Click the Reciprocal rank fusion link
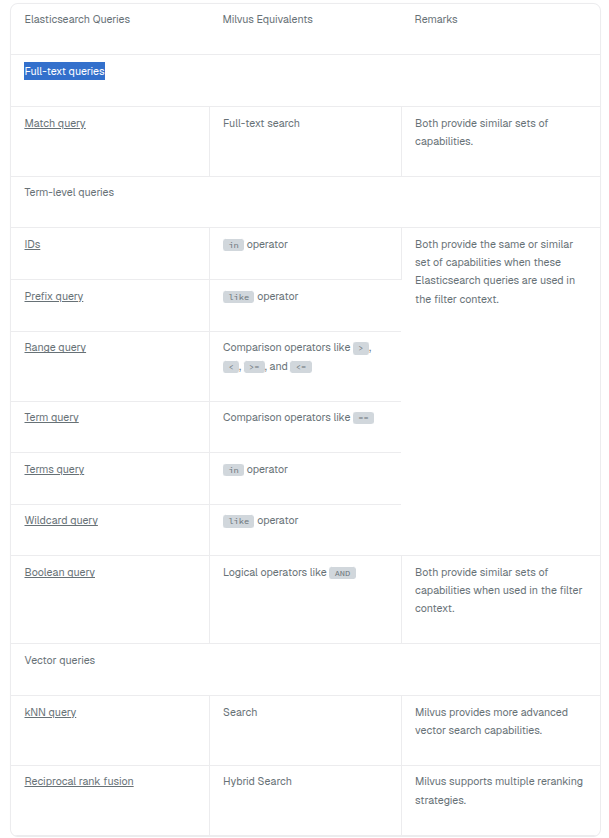This screenshot has height=838, width=609. [x=79, y=782]
